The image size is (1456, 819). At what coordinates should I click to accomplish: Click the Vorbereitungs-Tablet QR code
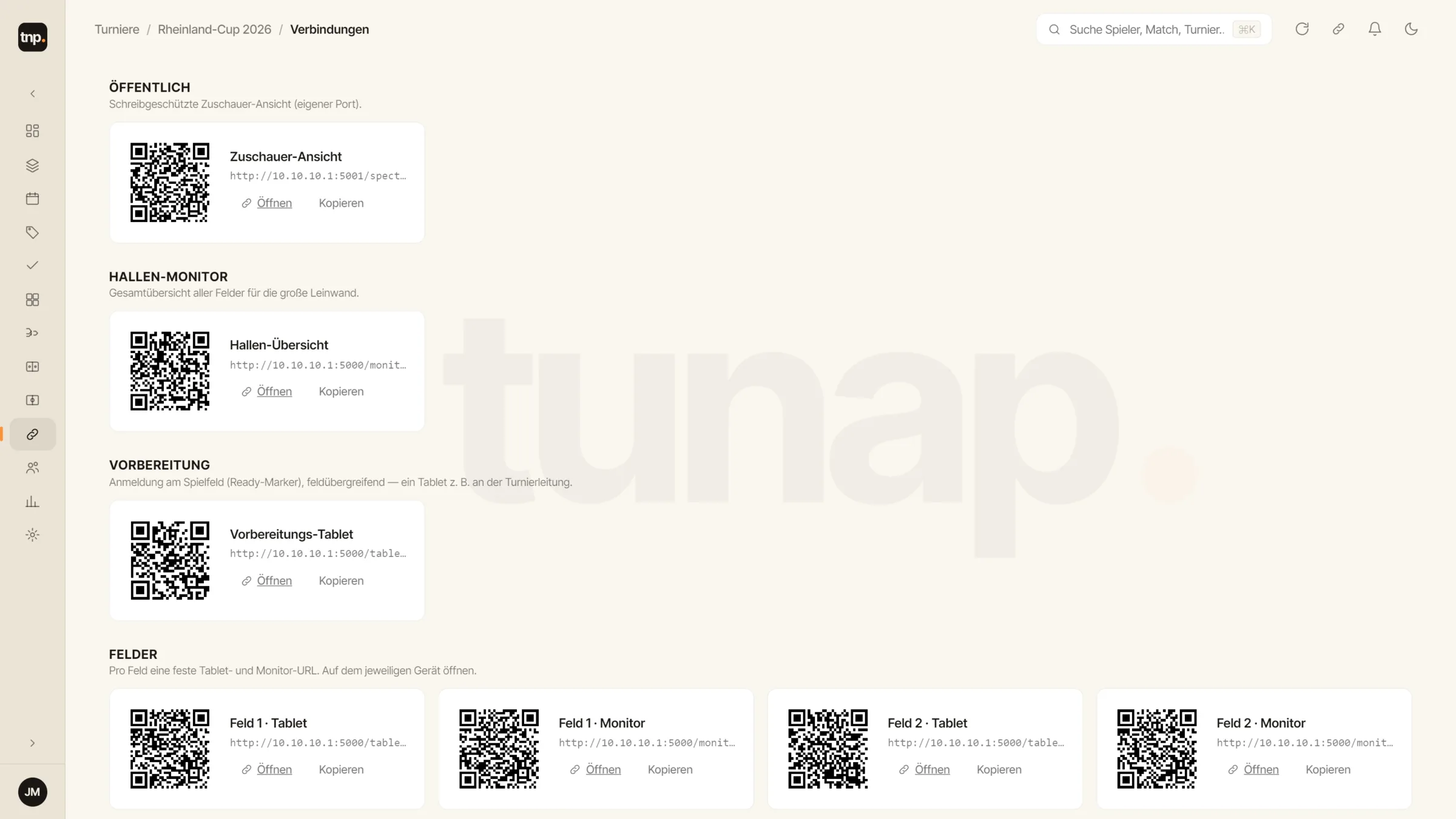click(x=170, y=561)
